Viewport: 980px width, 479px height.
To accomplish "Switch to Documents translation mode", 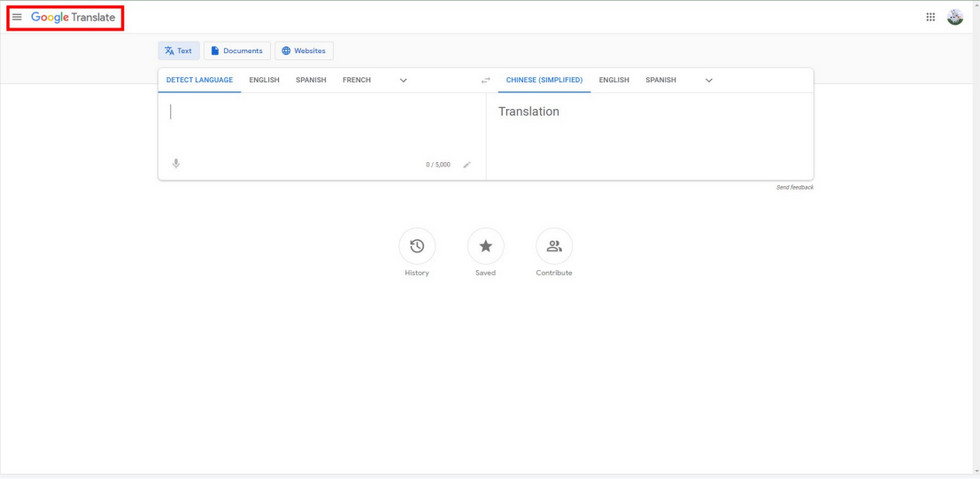I will pos(237,51).
